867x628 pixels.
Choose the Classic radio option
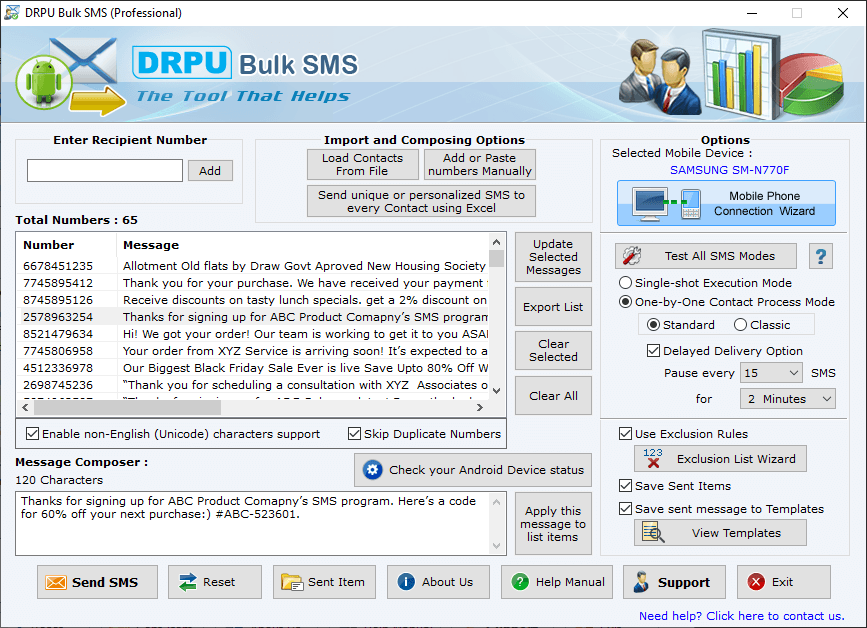[740, 325]
